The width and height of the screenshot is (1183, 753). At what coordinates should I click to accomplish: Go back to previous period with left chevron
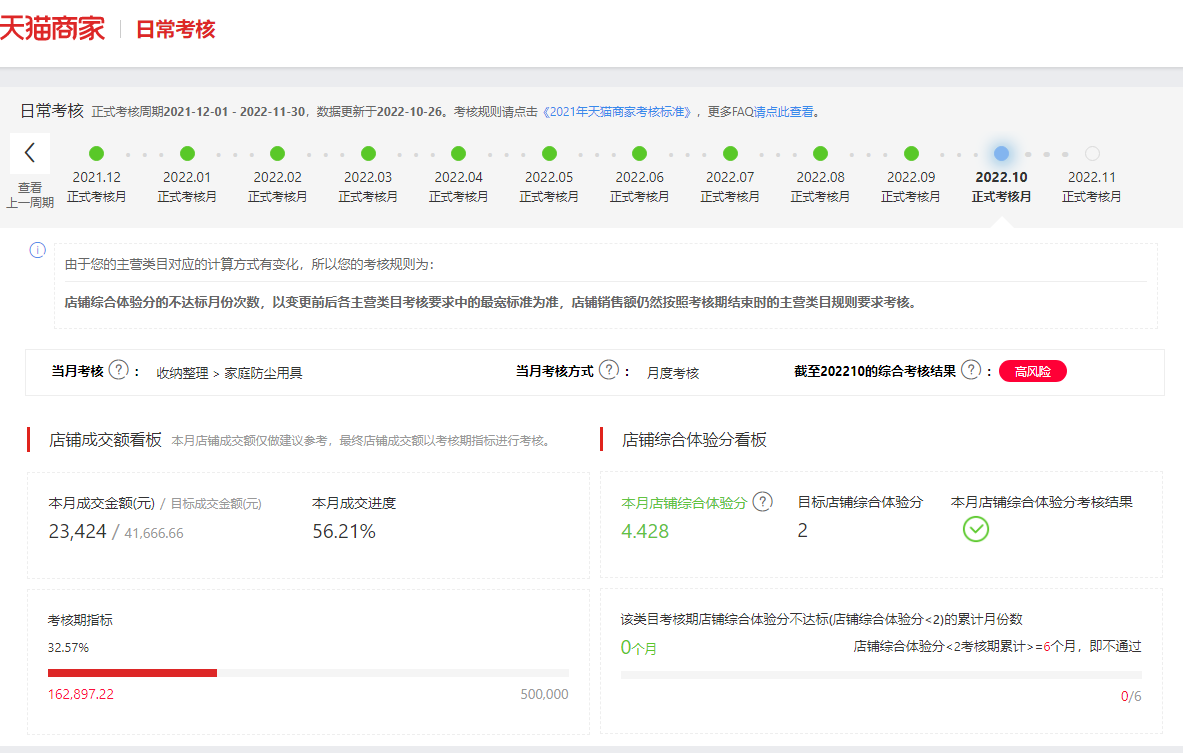point(30,153)
